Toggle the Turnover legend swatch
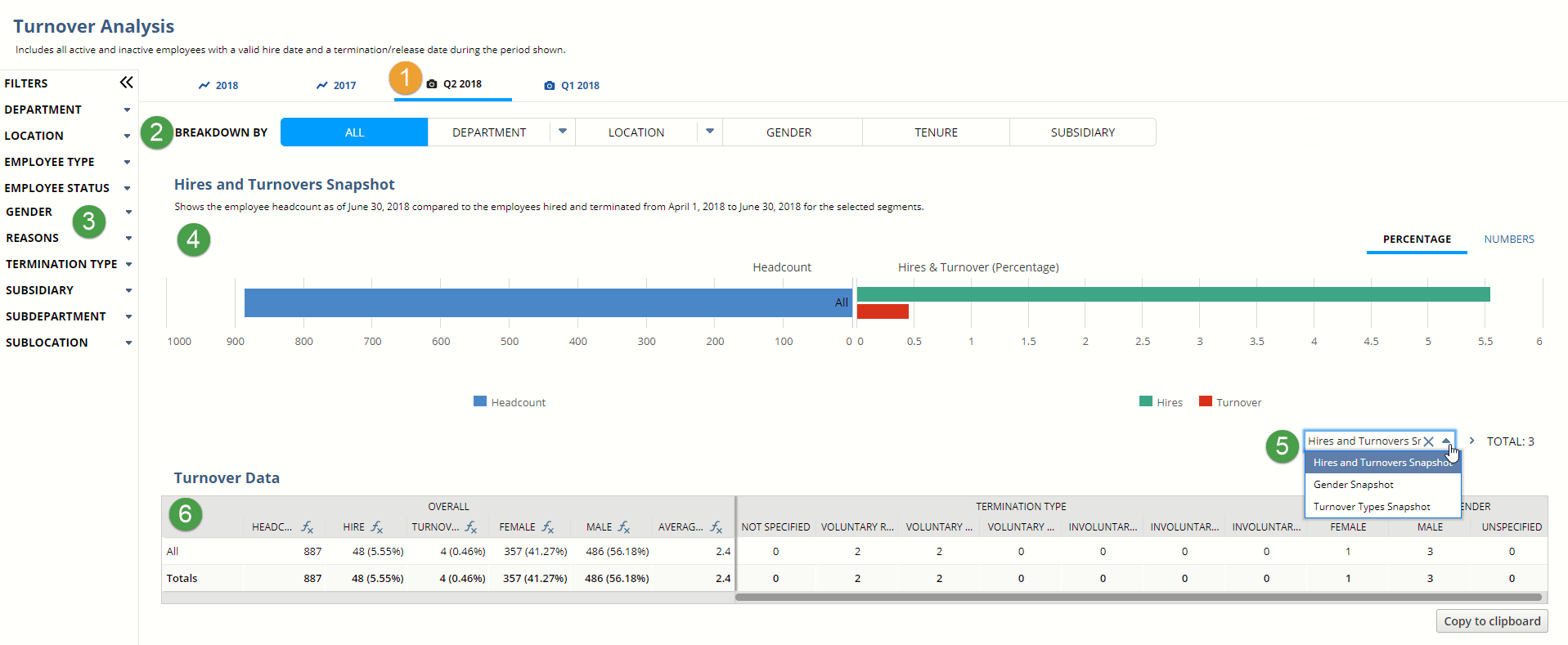Viewport: 1568px width, 645px height. tap(1205, 401)
